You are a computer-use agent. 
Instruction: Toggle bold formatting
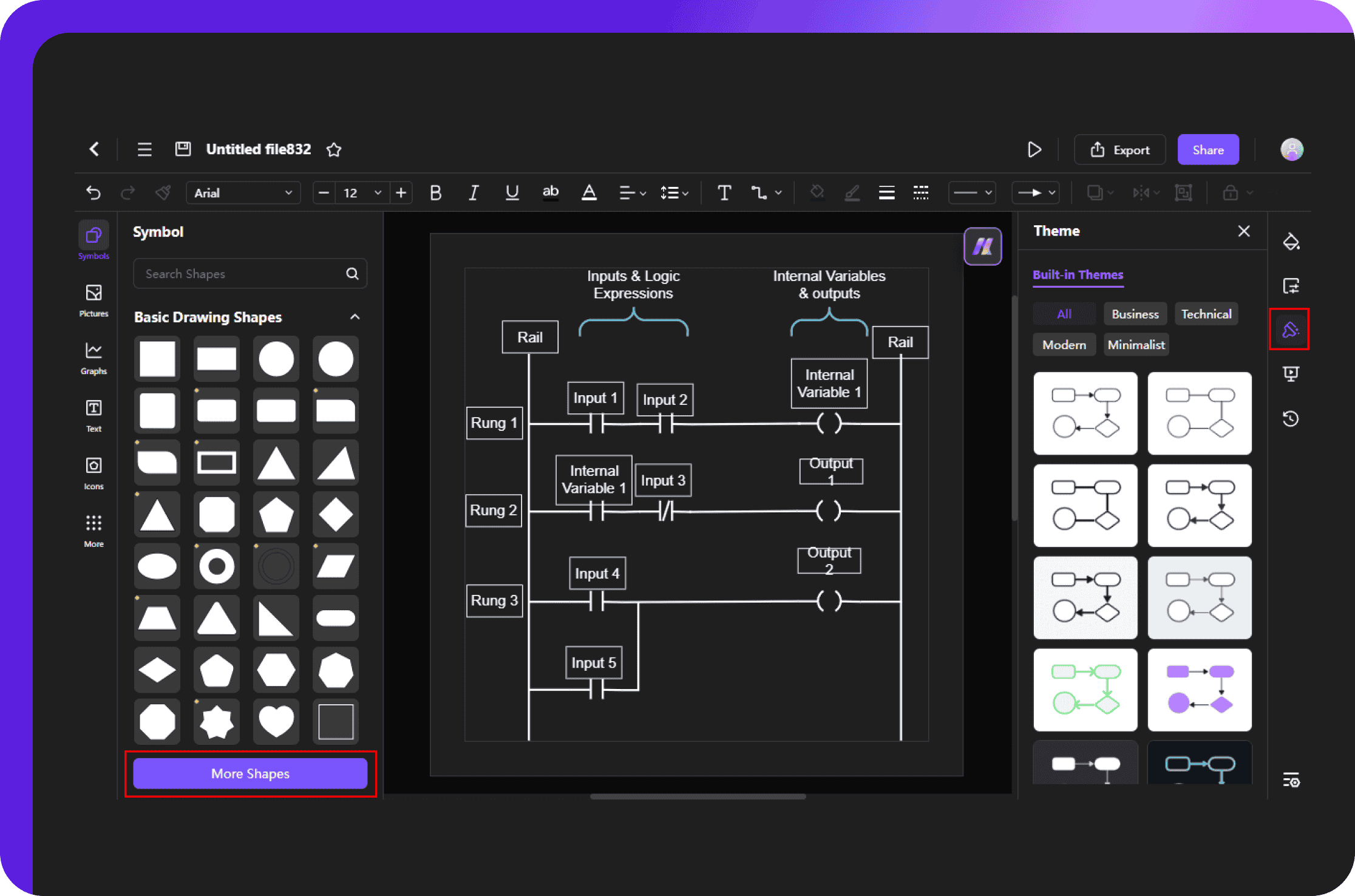[435, 193]
